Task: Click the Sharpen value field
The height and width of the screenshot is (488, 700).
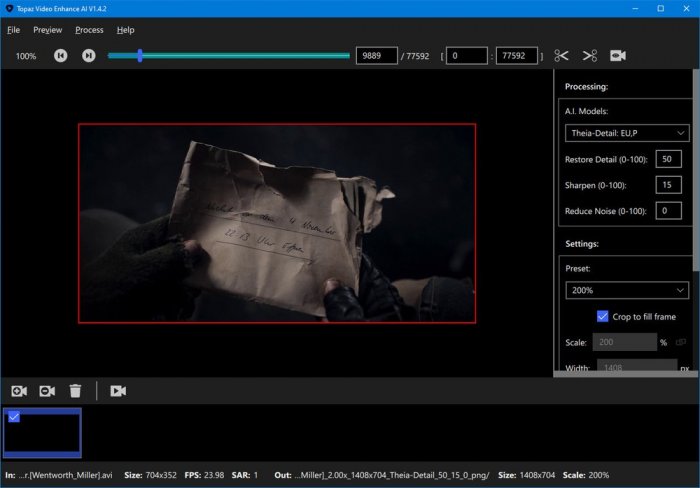Action: (x=668, y=185)
